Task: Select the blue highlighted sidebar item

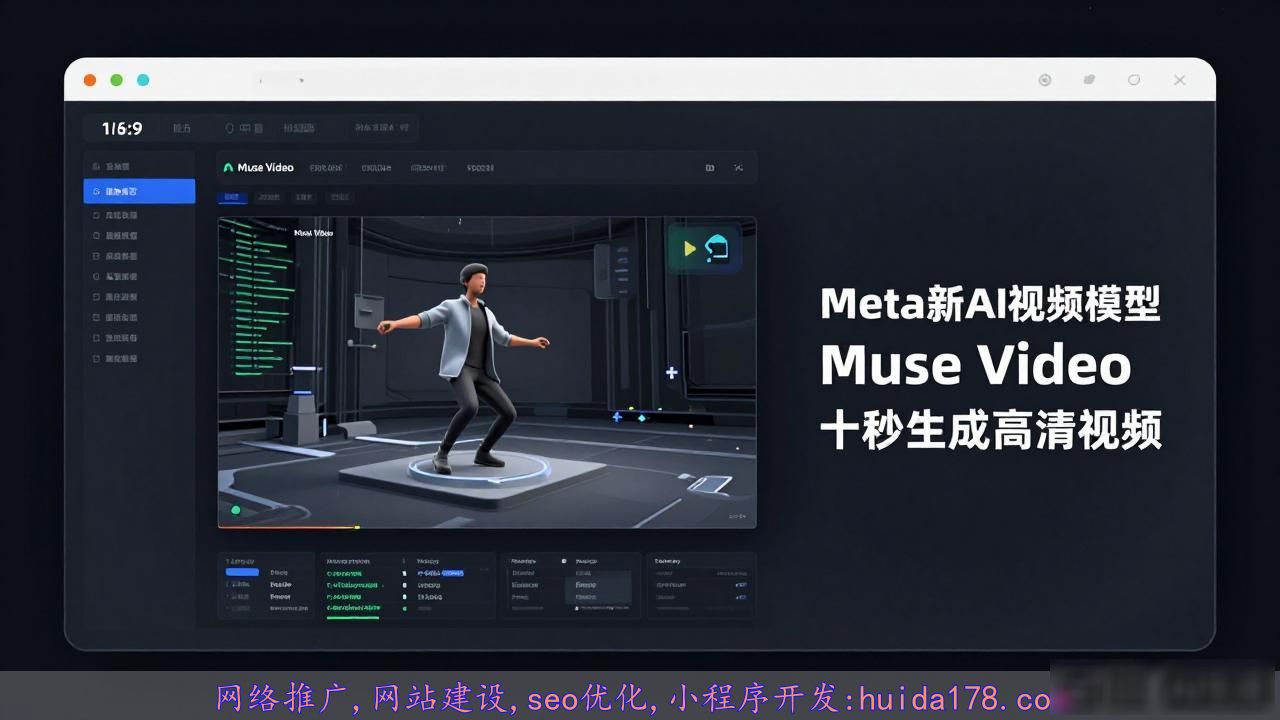Action: point(139,191)
